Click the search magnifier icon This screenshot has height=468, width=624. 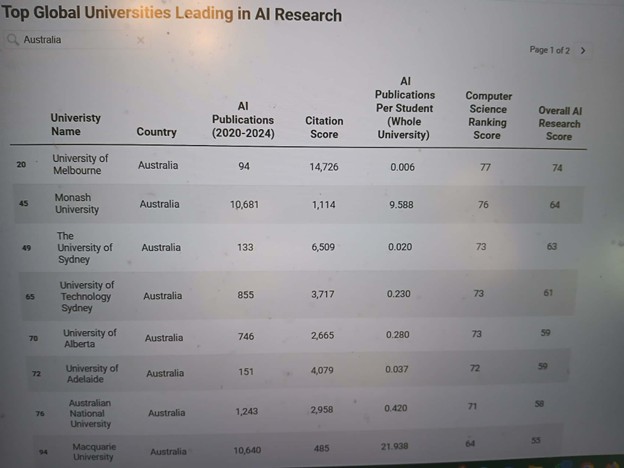12,40
